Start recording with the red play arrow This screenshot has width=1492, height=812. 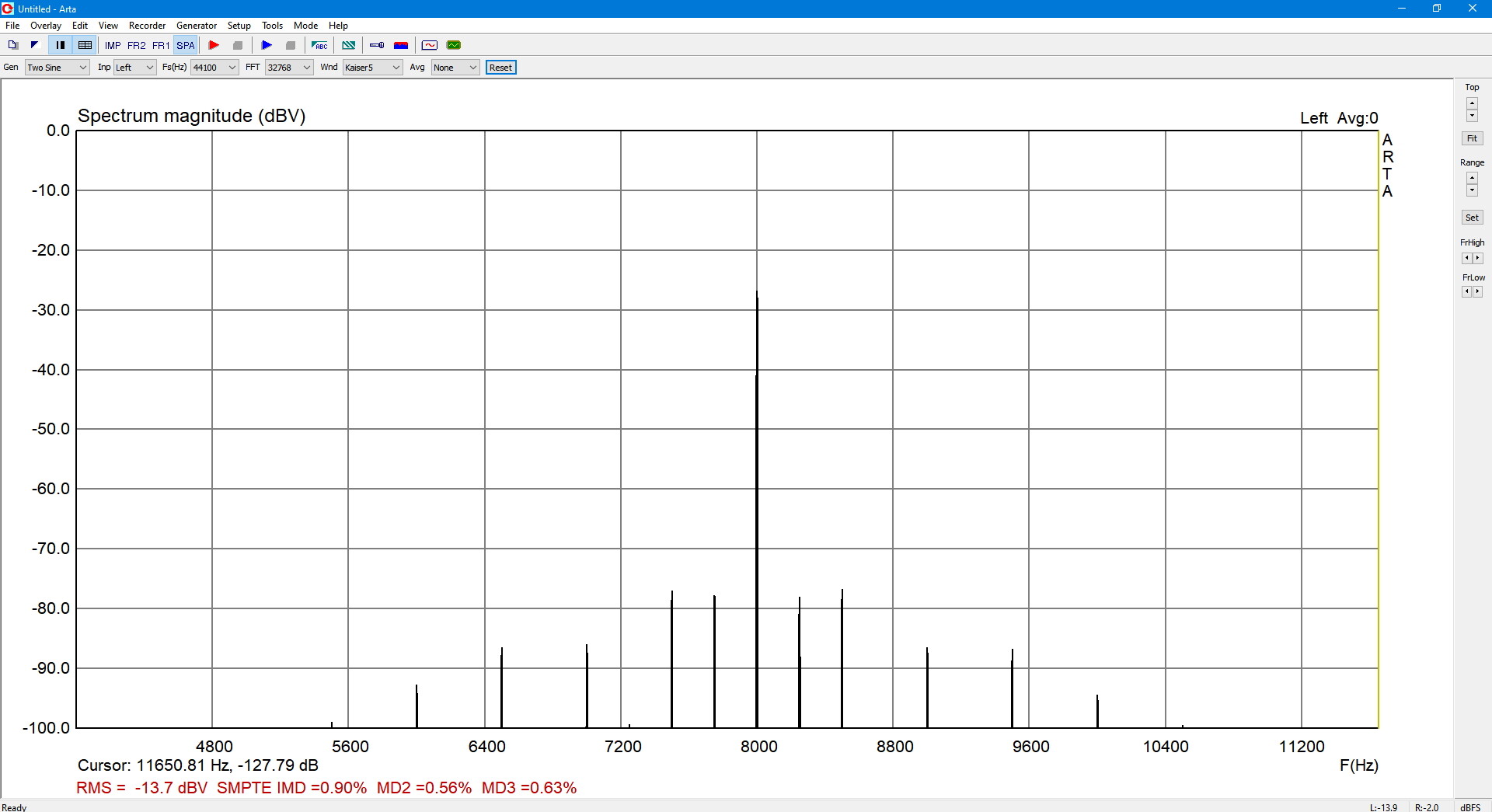214,45
